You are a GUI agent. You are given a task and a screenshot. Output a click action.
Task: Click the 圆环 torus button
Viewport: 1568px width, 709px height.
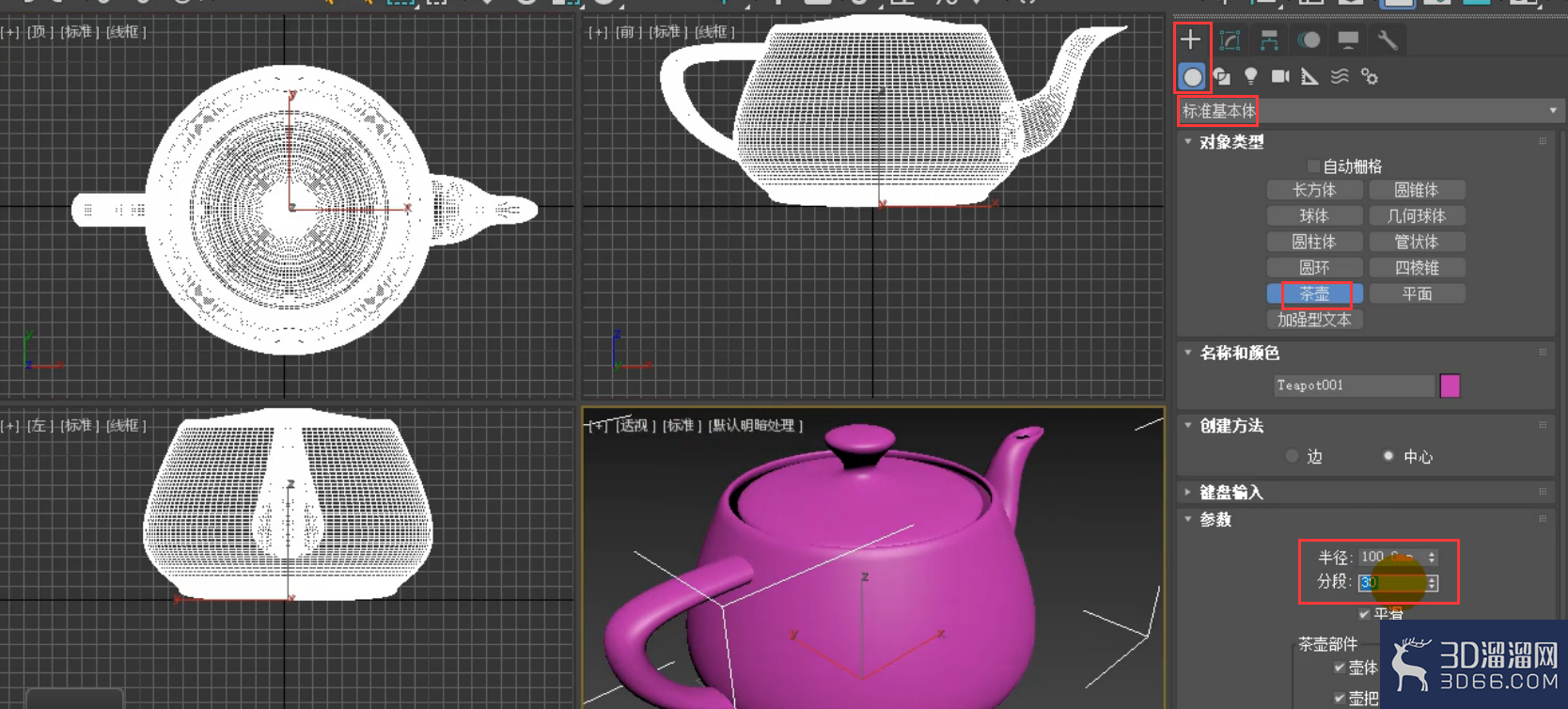pos(1314,268)
